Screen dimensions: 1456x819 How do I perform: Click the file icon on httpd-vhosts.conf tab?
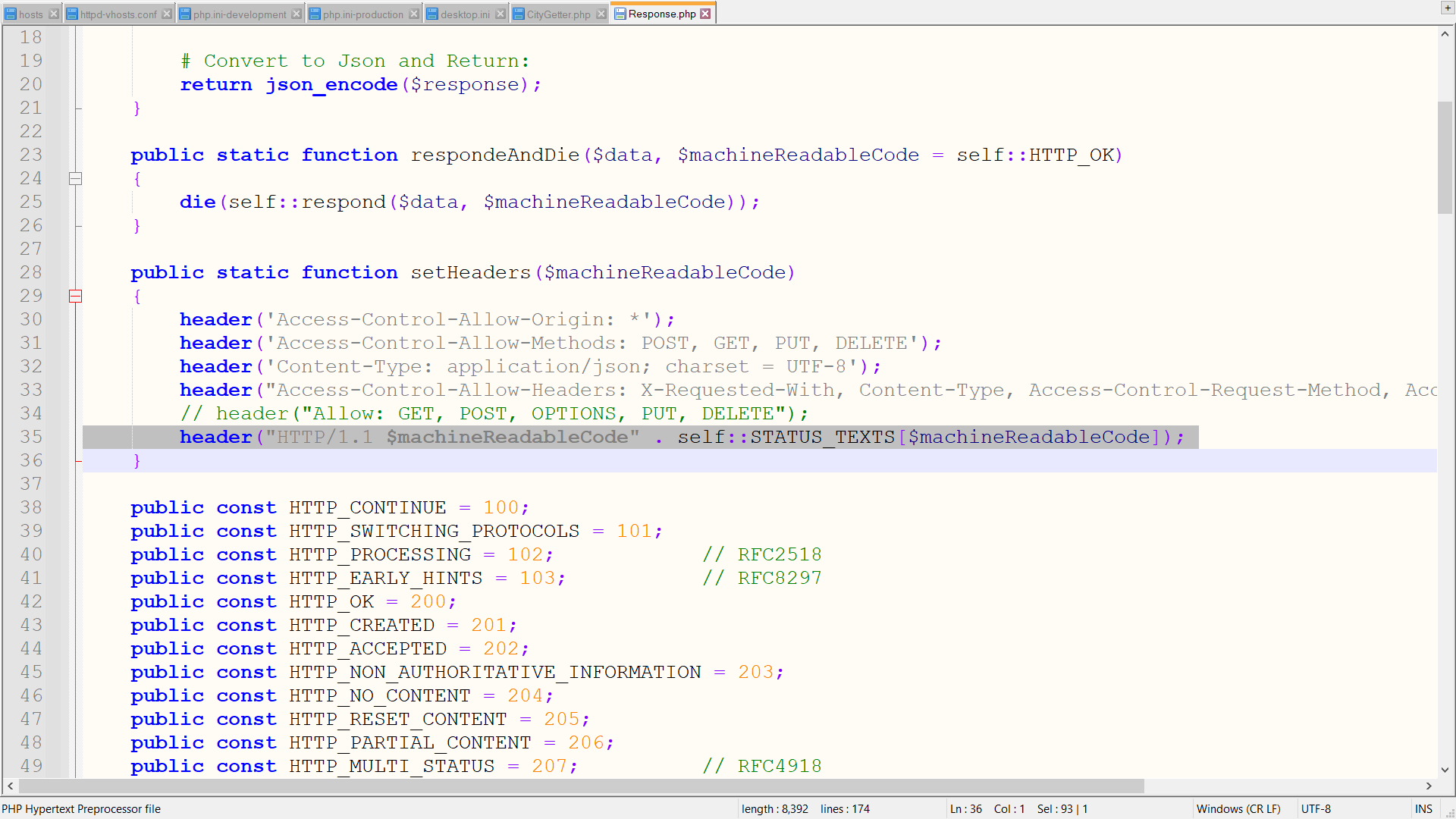click(72, 14)
